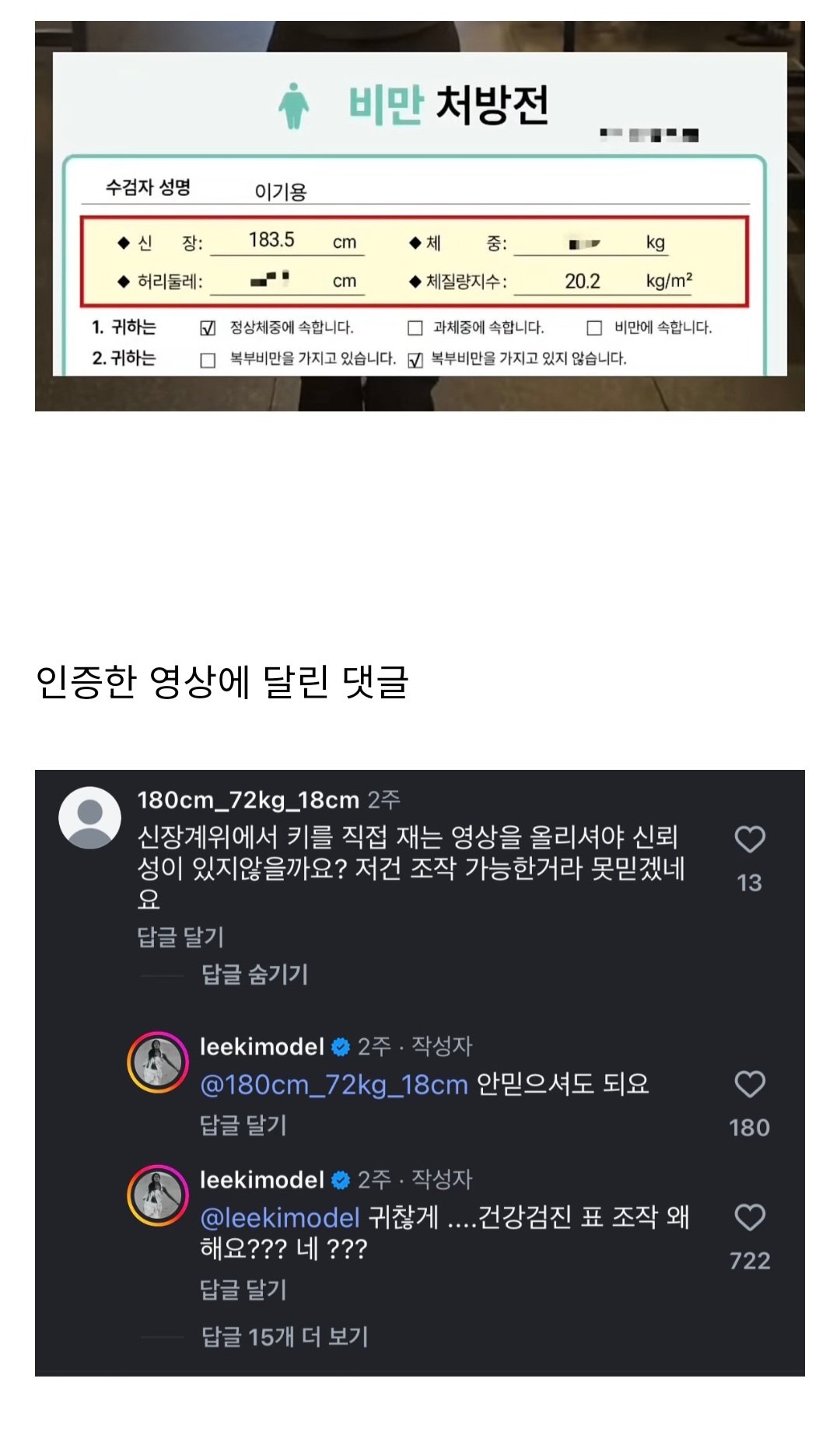Open the @180cm_72kg_18cm mention link
Viewport: 840px width, 1452px height.
pos(334,1084)
